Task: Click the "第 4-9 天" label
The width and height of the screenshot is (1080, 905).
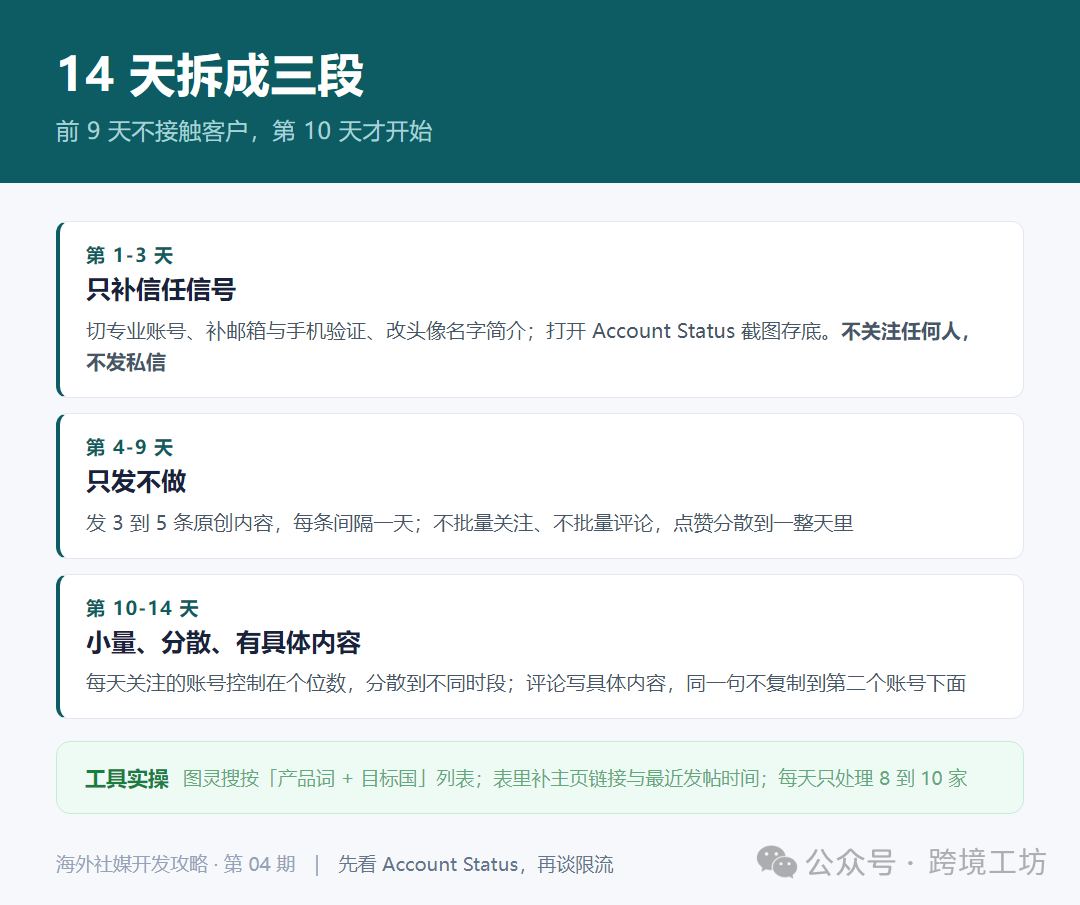Action: click(129, 448)
